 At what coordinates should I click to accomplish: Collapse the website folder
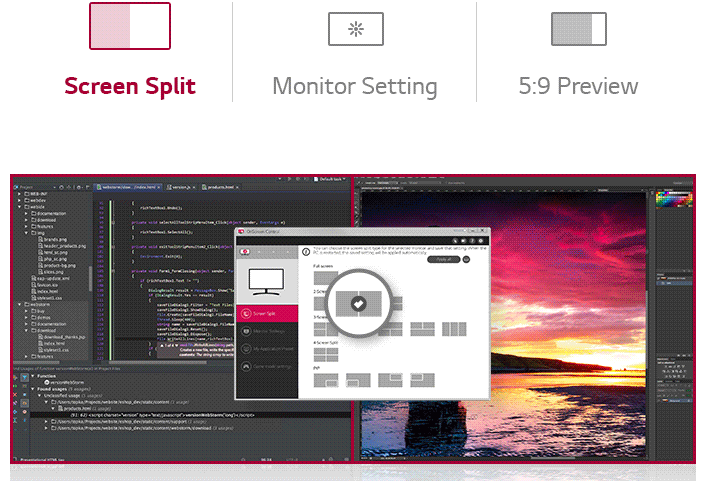tap(19, 207)
